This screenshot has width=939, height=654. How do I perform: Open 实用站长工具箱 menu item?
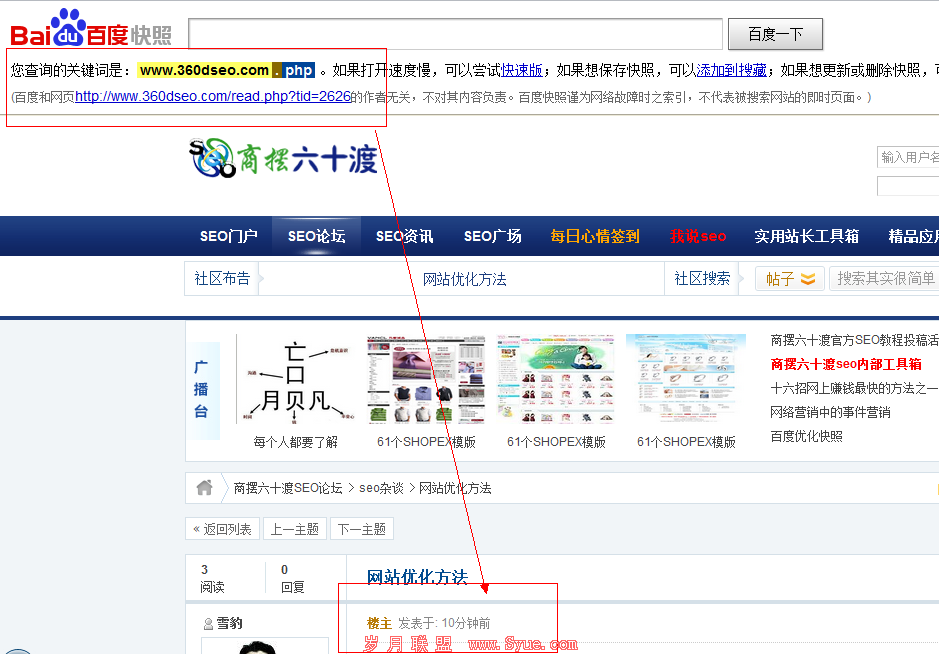coord(806,237)
